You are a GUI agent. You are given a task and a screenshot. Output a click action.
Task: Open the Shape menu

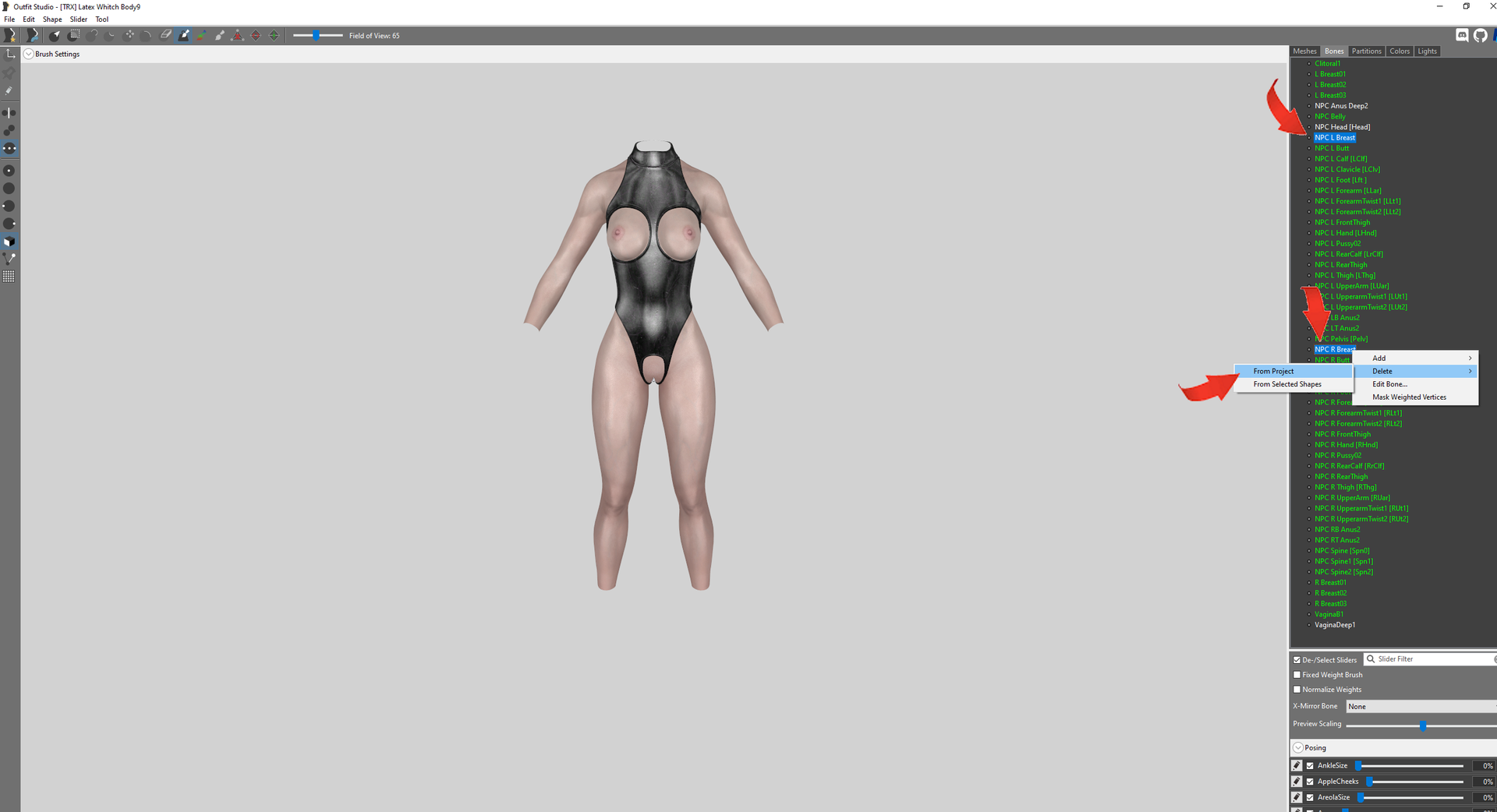click(x=52, y=19)
